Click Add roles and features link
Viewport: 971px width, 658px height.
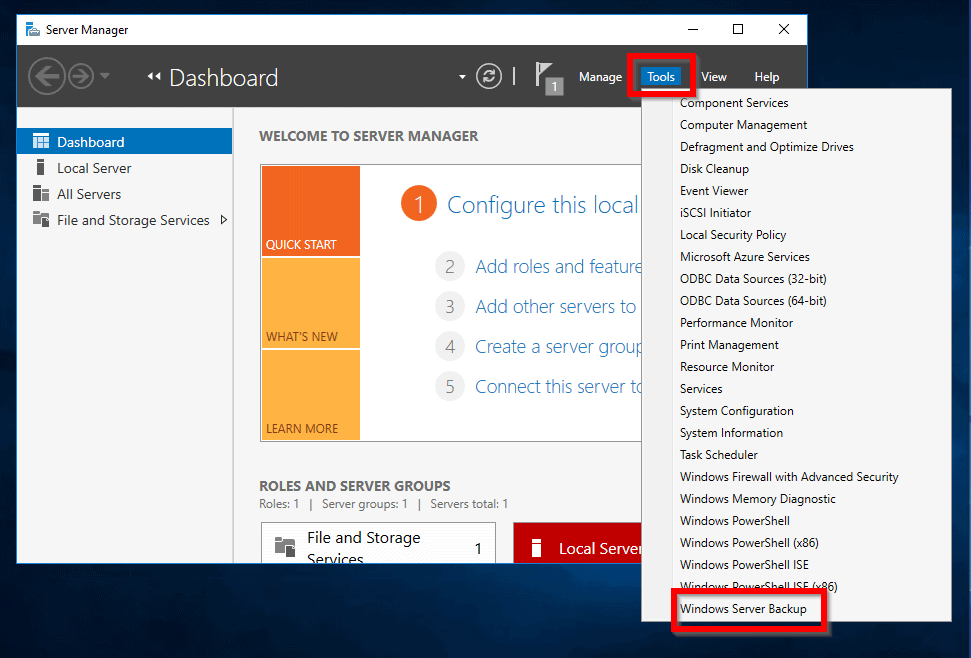coord(558,267)
